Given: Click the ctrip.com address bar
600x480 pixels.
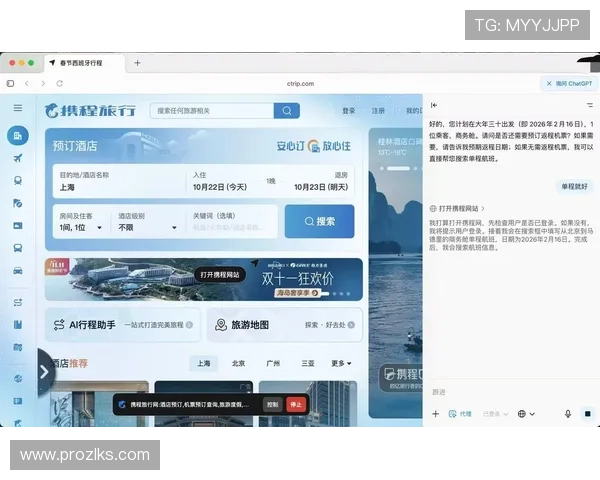Looking at the screenshot, I should click(300, 83).
